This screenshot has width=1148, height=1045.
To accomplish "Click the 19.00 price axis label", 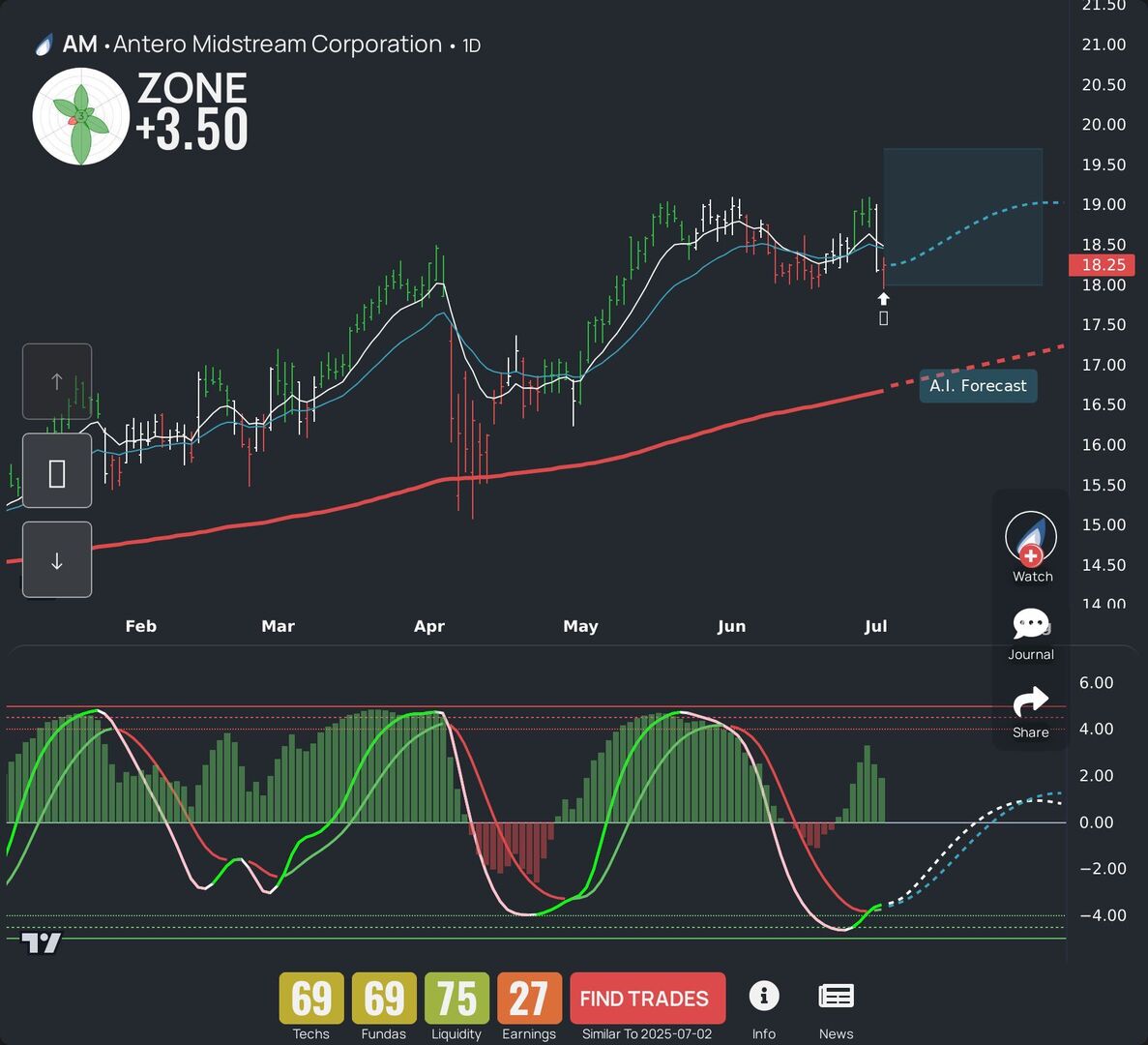I will coord(1104,205).
